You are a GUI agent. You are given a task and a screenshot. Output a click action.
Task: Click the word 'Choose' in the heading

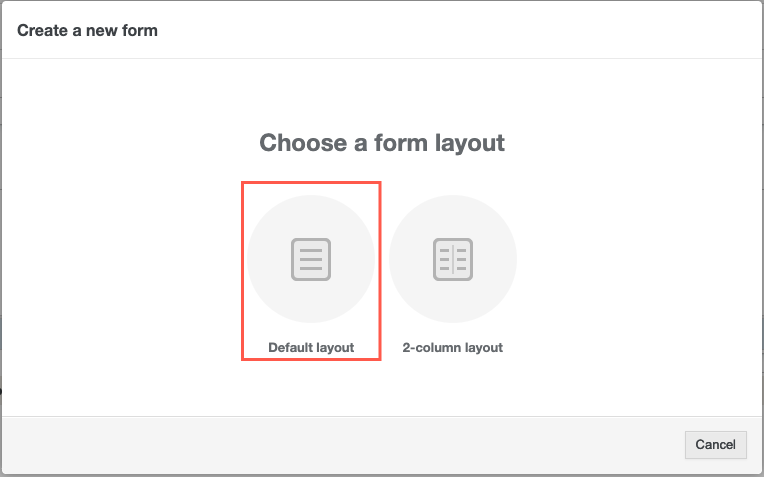(299, 143)
